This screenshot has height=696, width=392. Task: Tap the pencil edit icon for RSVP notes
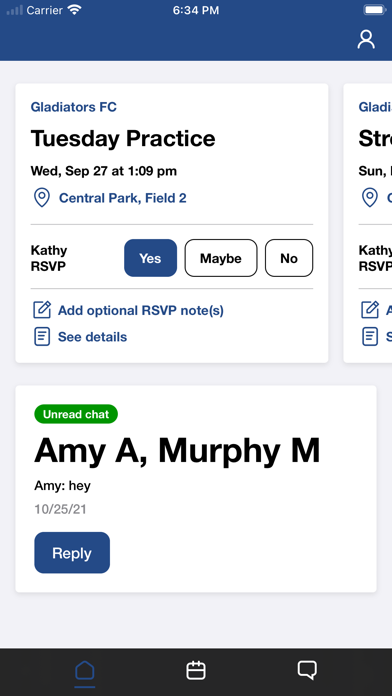coord(42,310)
